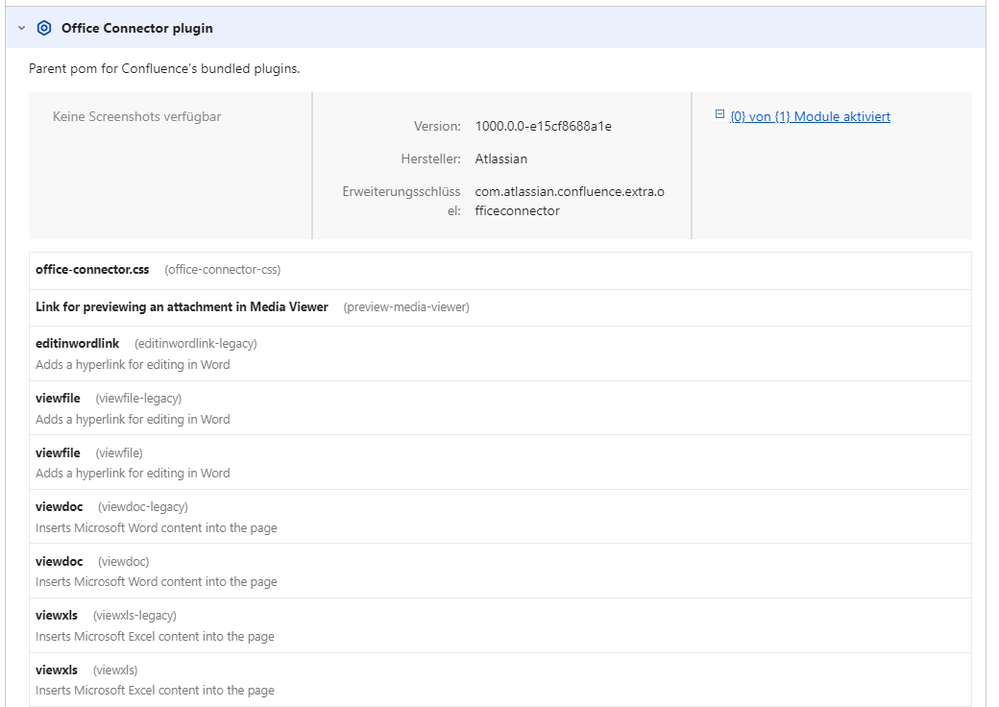Click version value 1000.0.0-e15cf8688a1e

point(543,126)
